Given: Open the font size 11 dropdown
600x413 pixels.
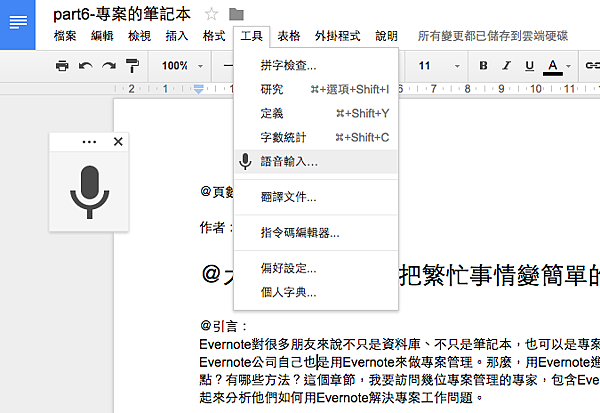Looking at the screenshot, I should [x=439, y=66].
